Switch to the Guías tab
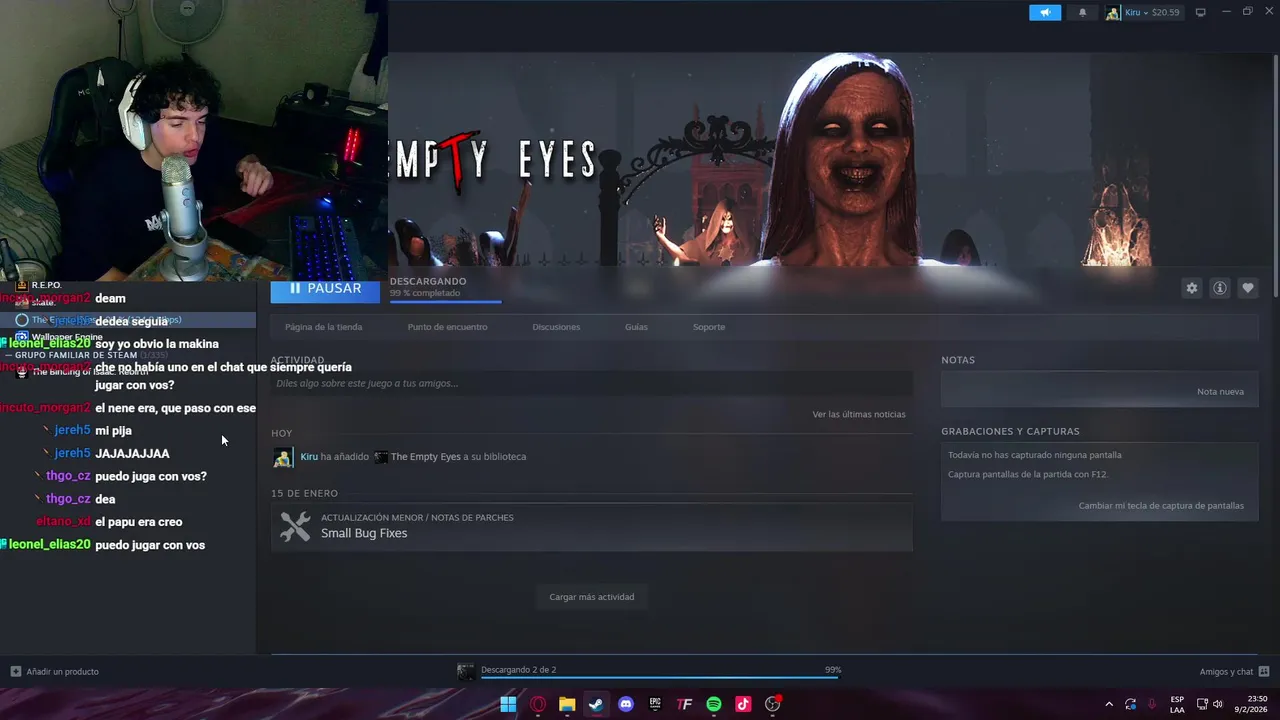 point(636,327)
